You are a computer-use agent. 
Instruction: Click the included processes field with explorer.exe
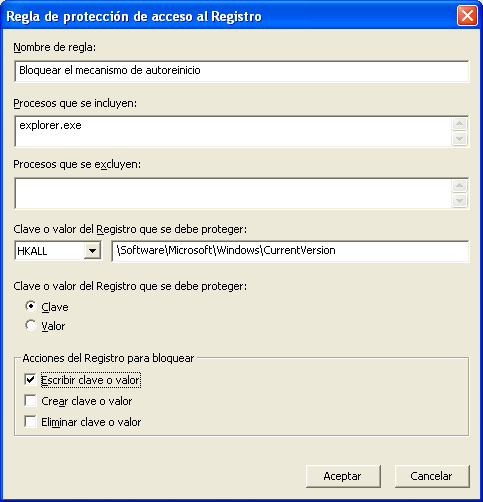pos(233,131)
